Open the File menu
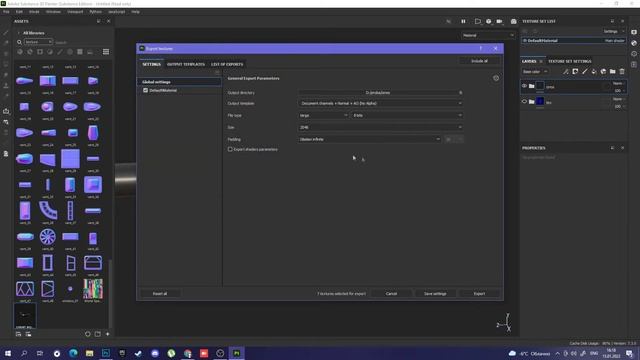The image size is (640, 360). point(6,12)
